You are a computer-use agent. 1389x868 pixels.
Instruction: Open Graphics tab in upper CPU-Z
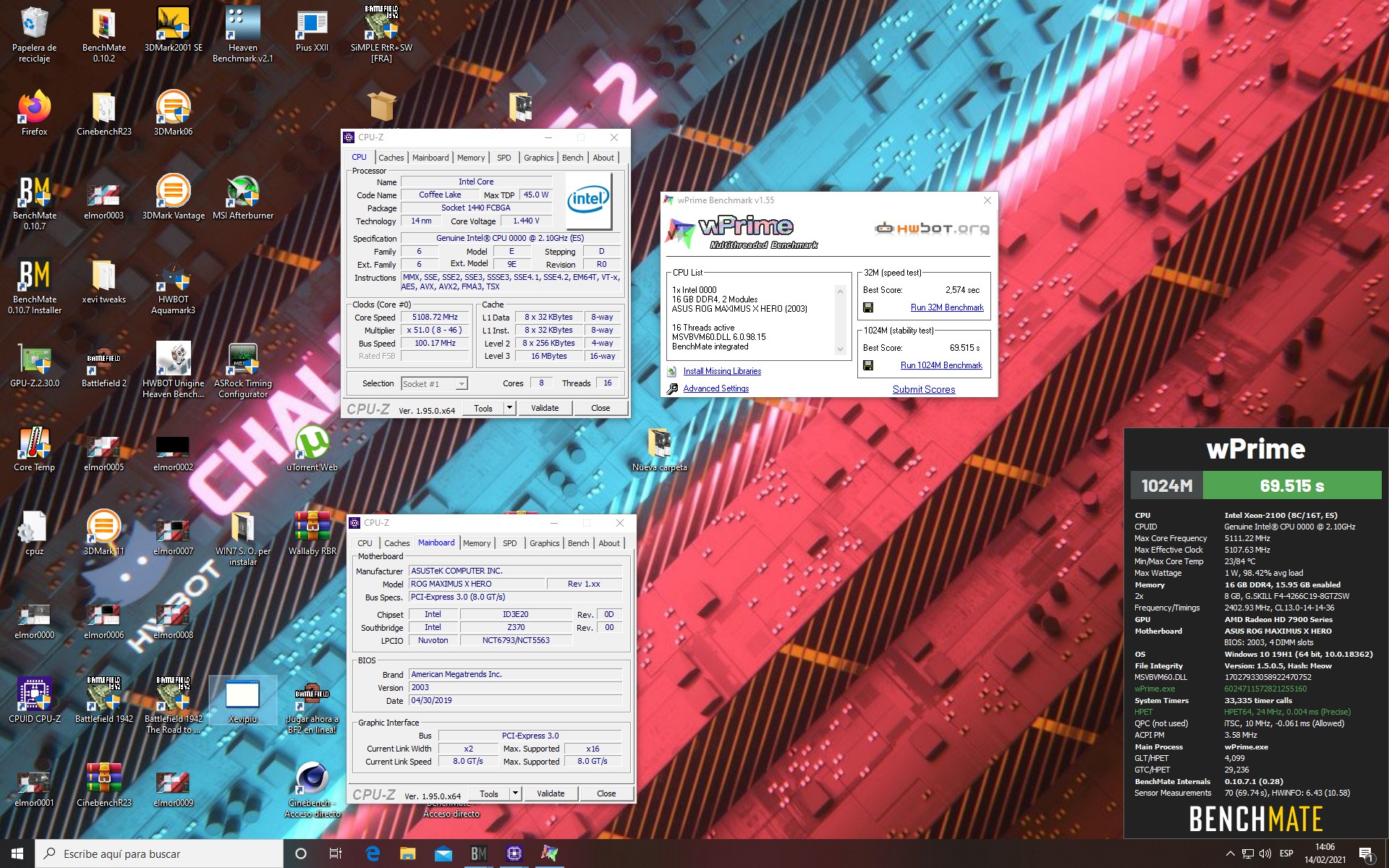(x=538, y=158)
